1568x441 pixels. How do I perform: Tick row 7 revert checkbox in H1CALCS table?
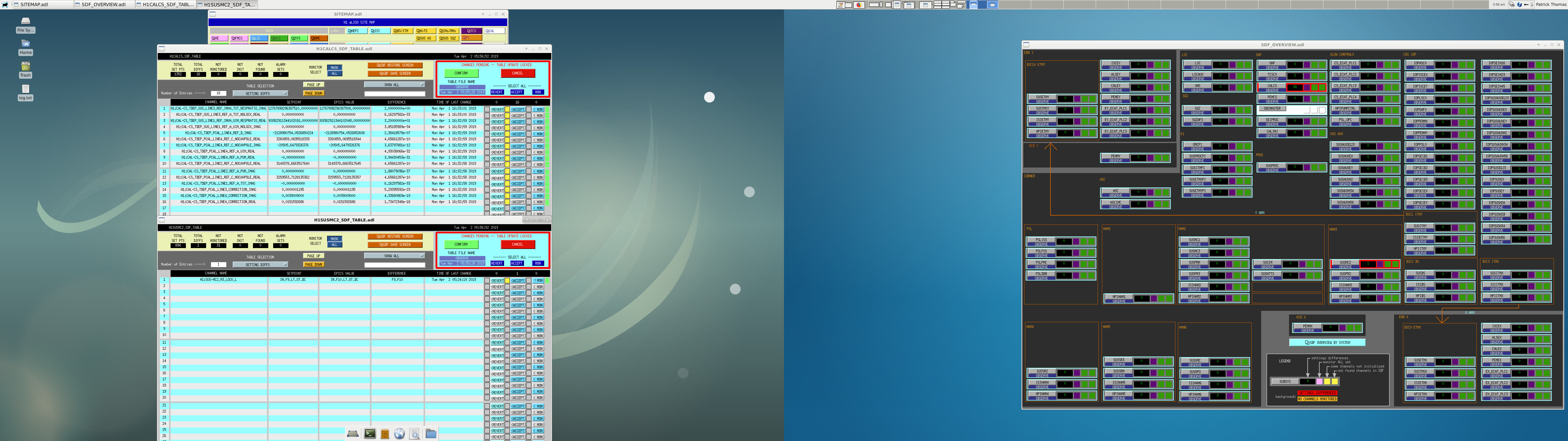[x=487, y=146]
